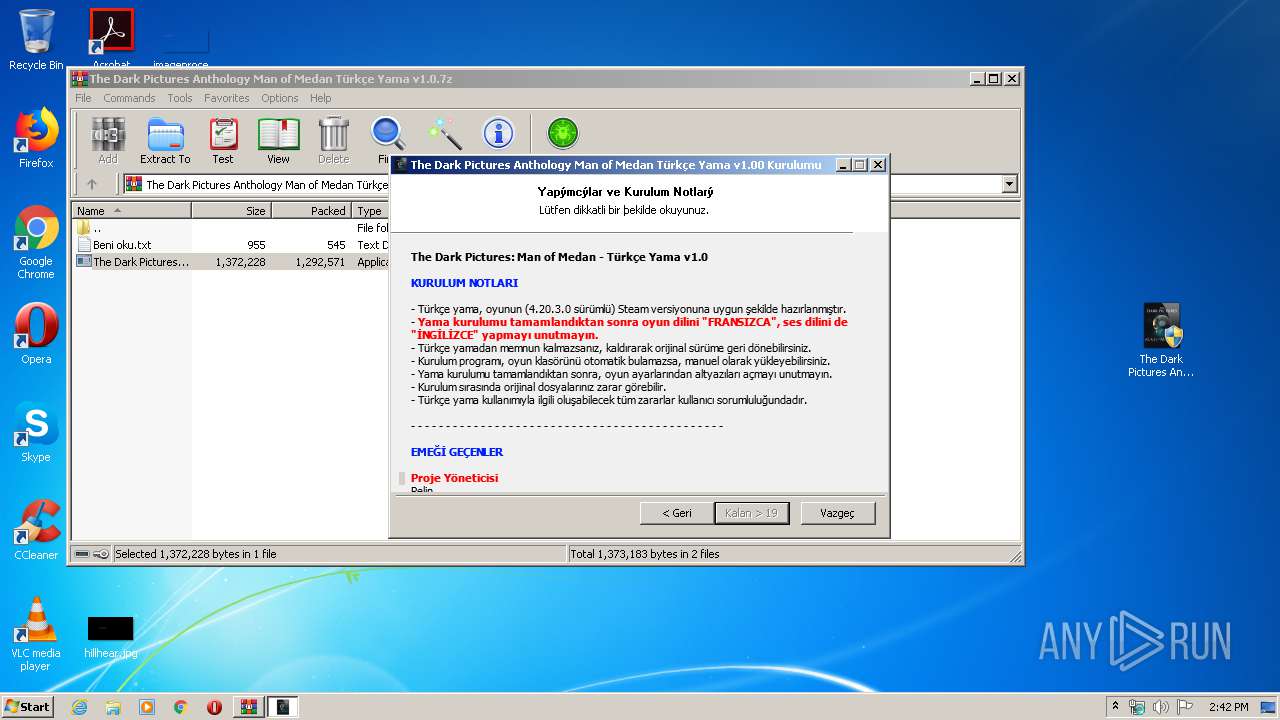The image size is (1280, 720).
Task: Sort the file list by Packed column
Action: click(x=311, y=211)
